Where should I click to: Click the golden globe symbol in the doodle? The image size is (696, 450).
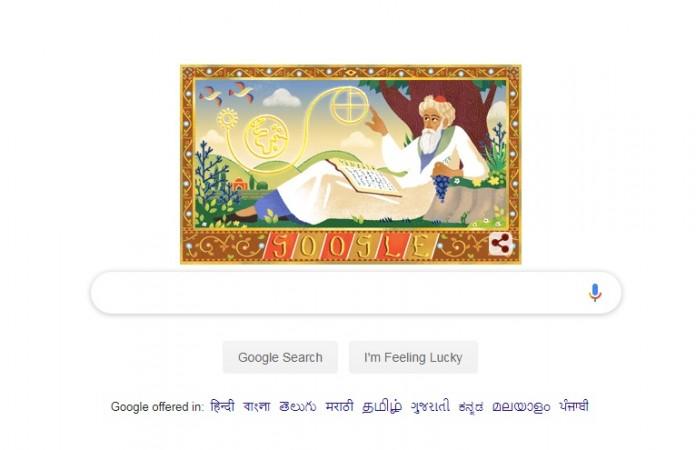click(x=267, y=136)
